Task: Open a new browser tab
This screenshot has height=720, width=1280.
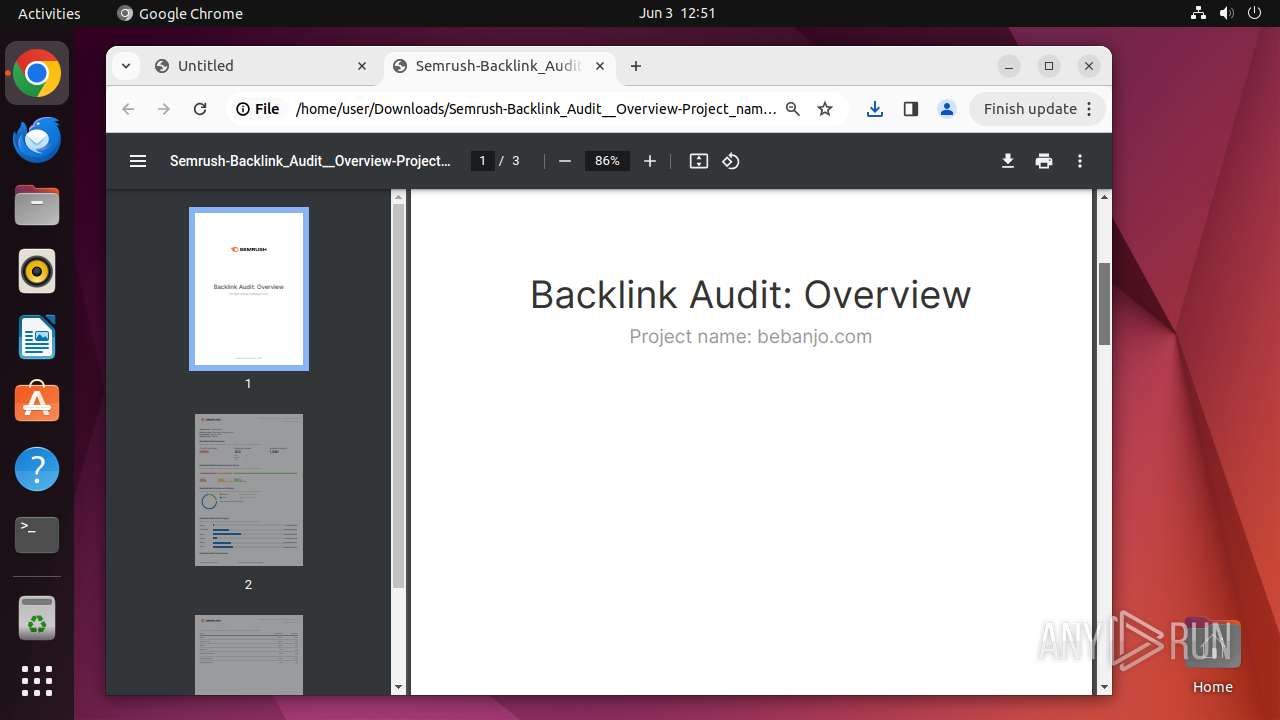Action: pyautogui.click(x=636, y=66)
